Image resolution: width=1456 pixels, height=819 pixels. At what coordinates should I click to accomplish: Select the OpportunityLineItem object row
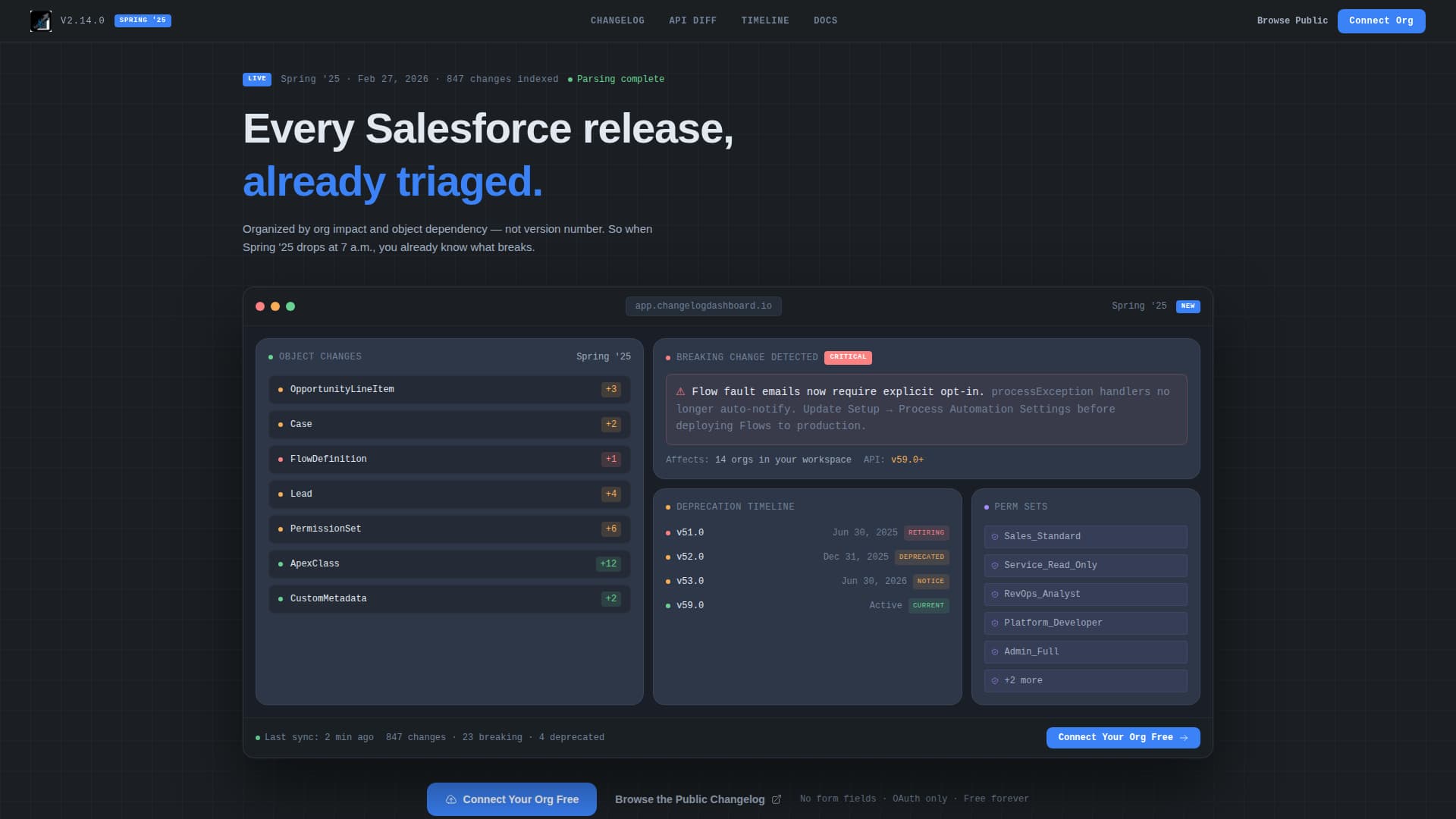[x=450, y=389]
